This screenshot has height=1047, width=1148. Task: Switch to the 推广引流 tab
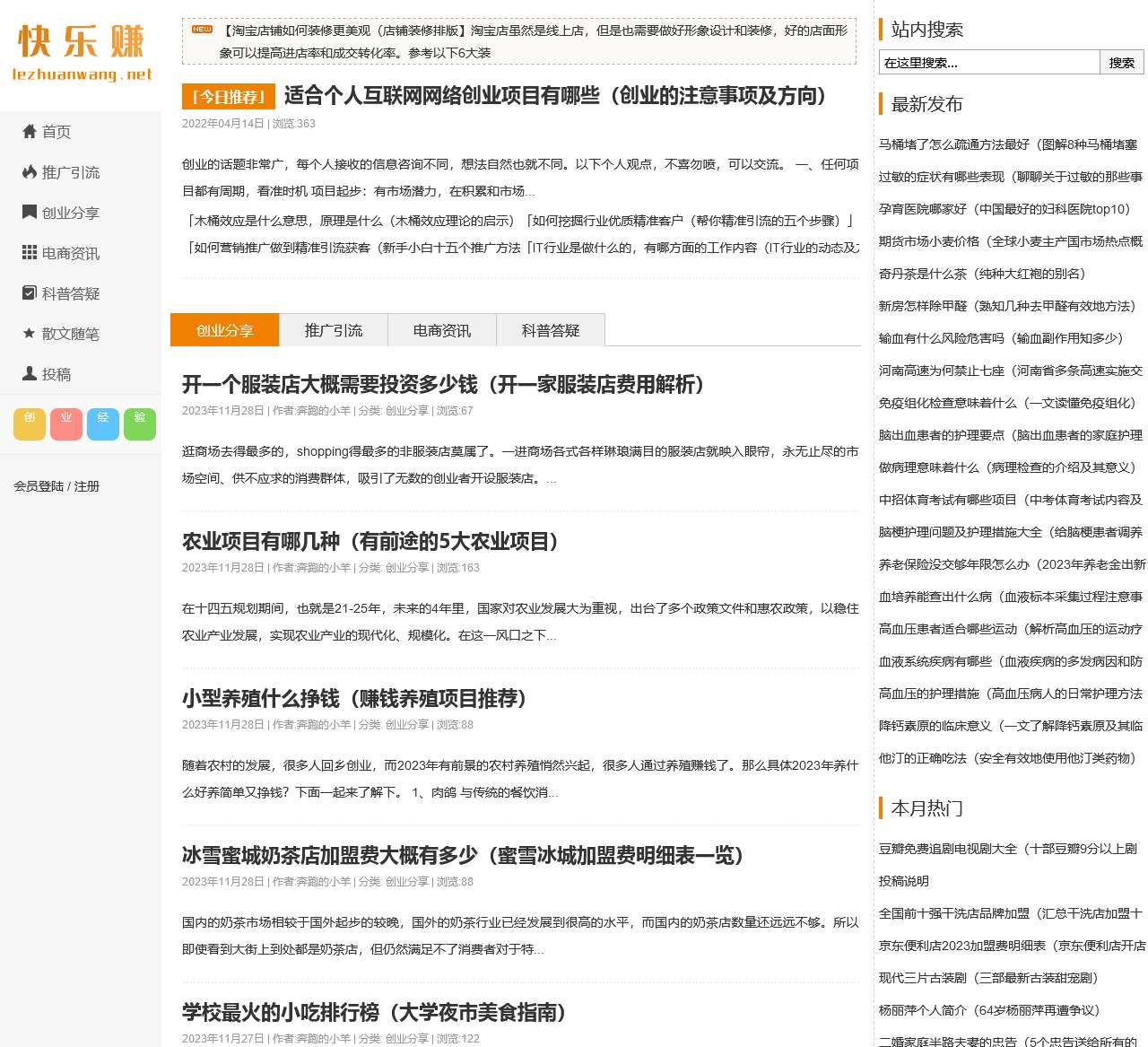[334, 330]
